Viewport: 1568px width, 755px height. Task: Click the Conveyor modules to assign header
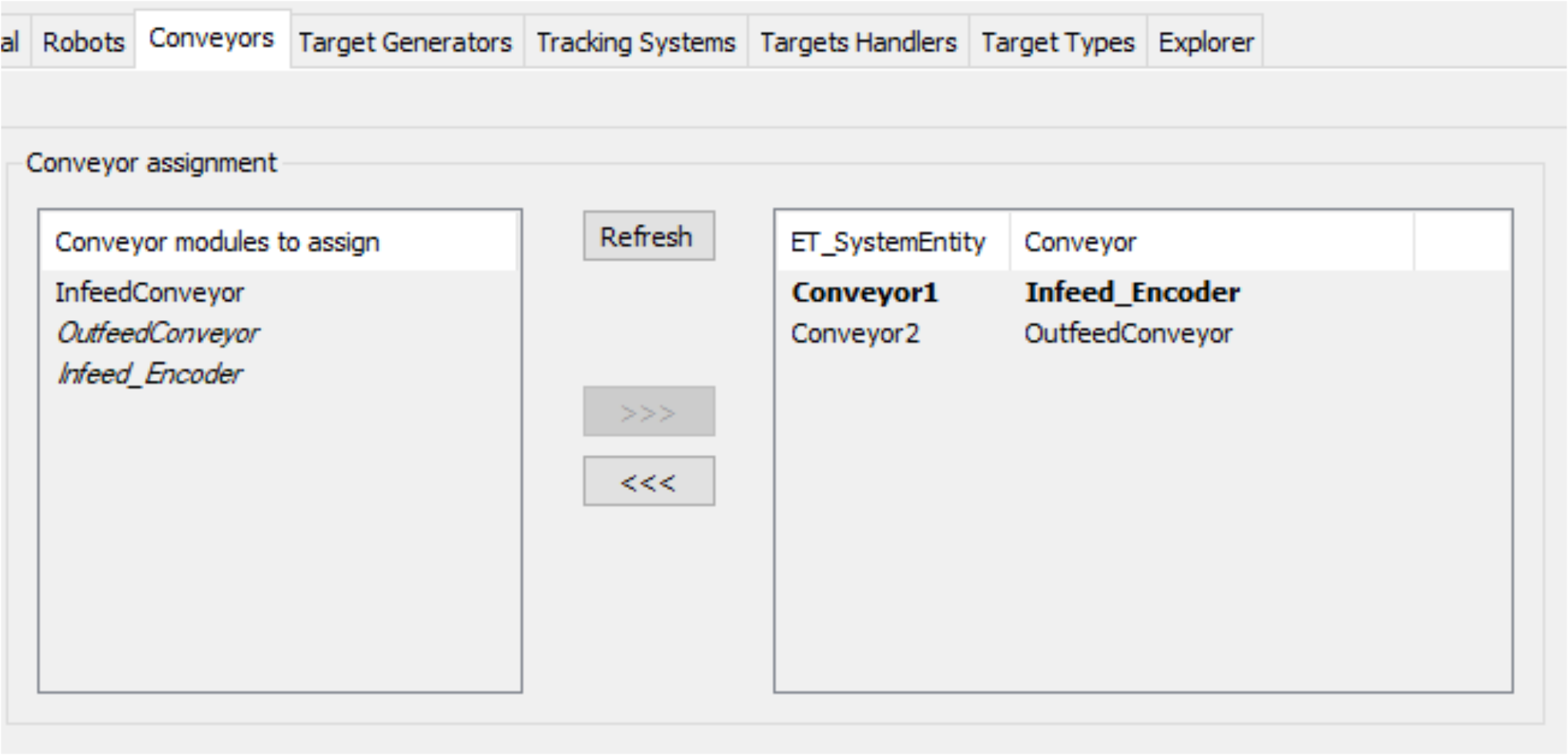216,242
